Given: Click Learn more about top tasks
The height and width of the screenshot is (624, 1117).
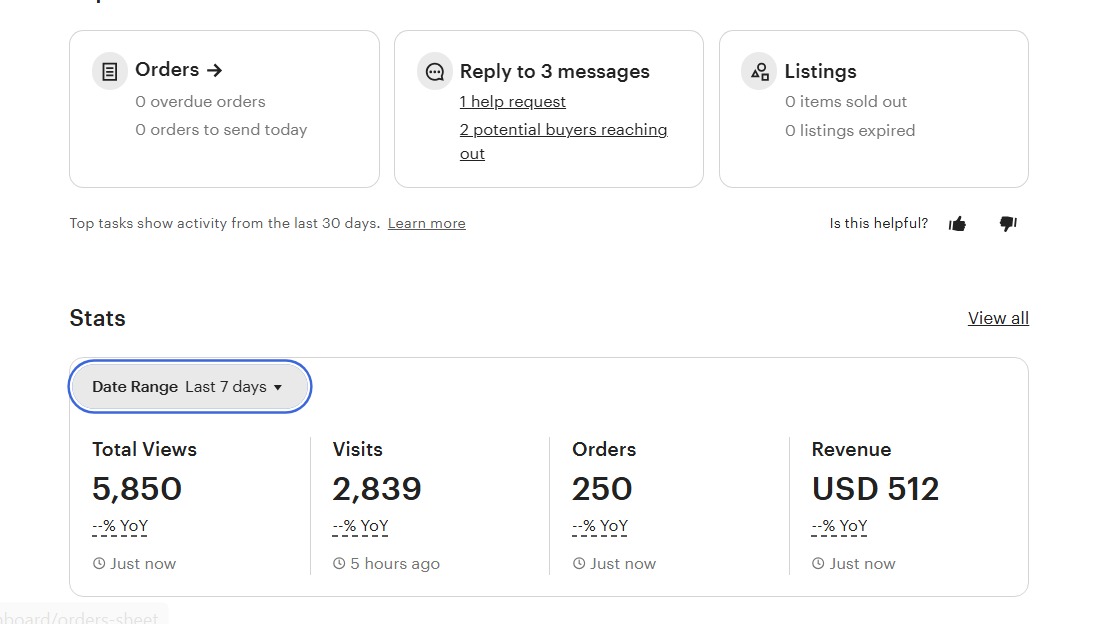Looking at the screenshot, I should (x=426, y=223).
